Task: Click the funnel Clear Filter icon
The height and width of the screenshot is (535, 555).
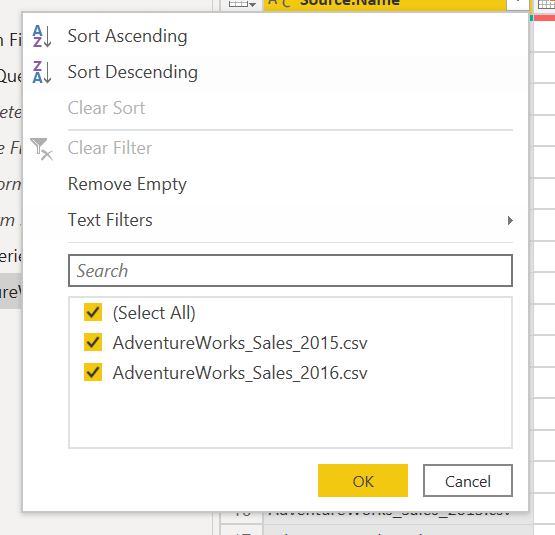Action: click(x=42, y=149)
